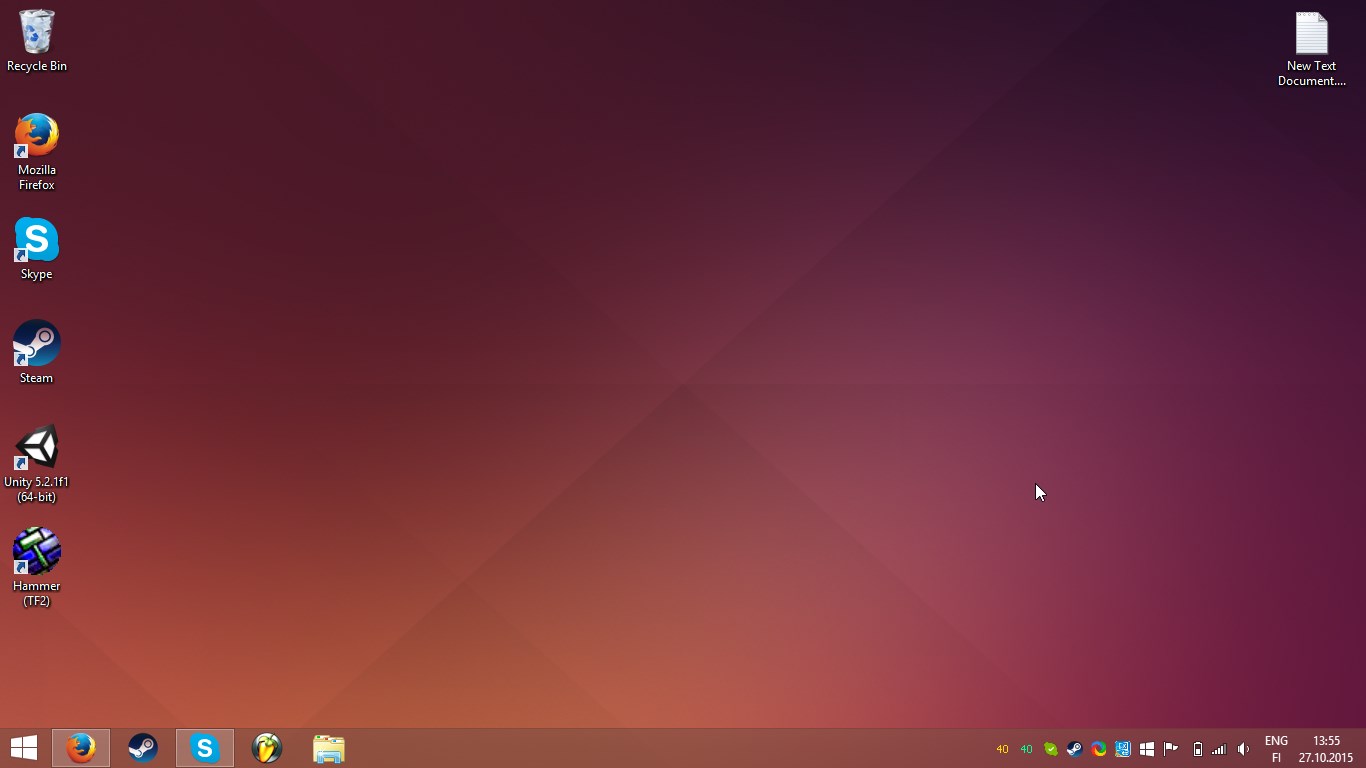Switch to Firefox in the taskbar
The image size is (1366, 768).
(x=81, y=748)
